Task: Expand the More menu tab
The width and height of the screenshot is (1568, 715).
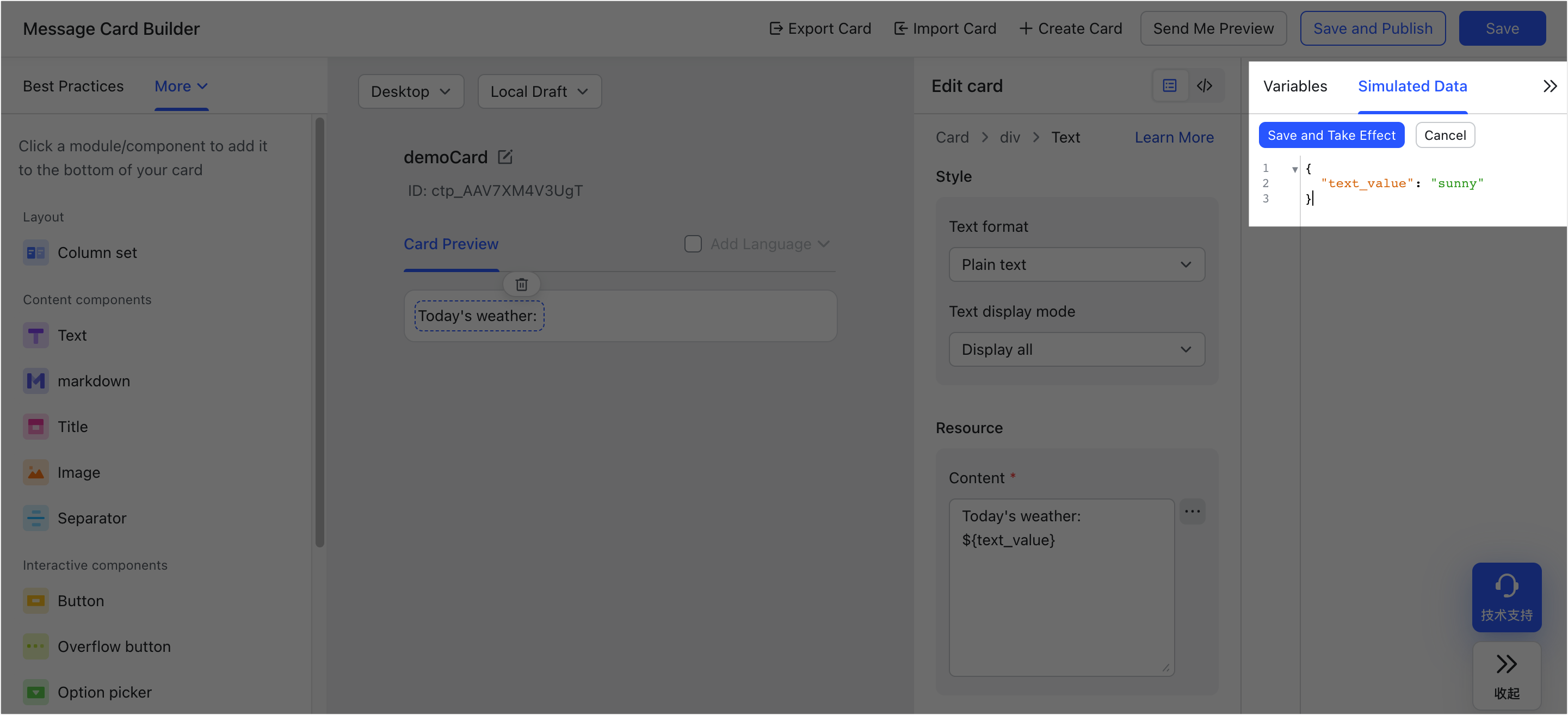Action: click(181, 87)
